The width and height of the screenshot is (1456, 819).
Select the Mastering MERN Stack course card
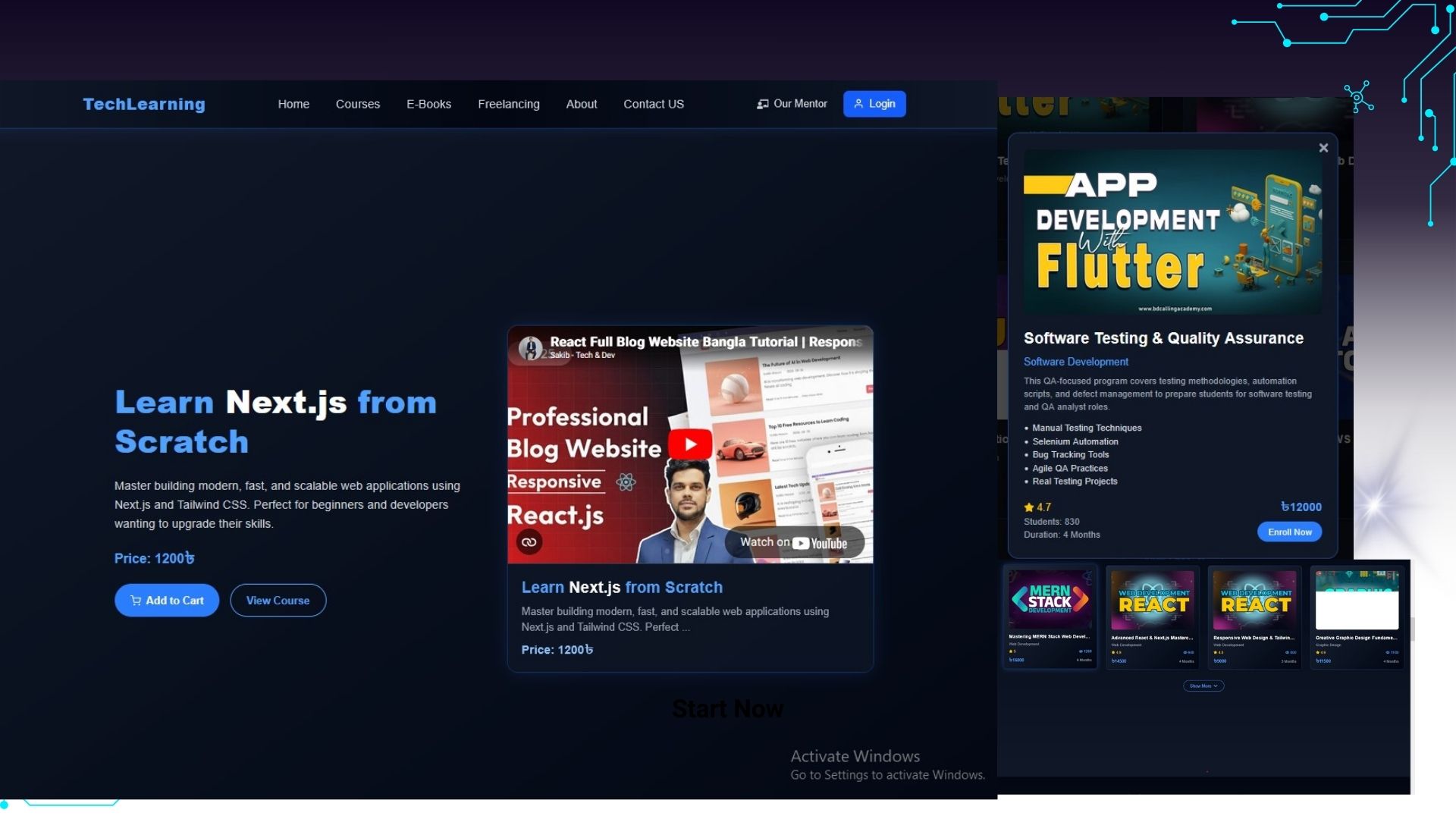[x=1050, y=617]
